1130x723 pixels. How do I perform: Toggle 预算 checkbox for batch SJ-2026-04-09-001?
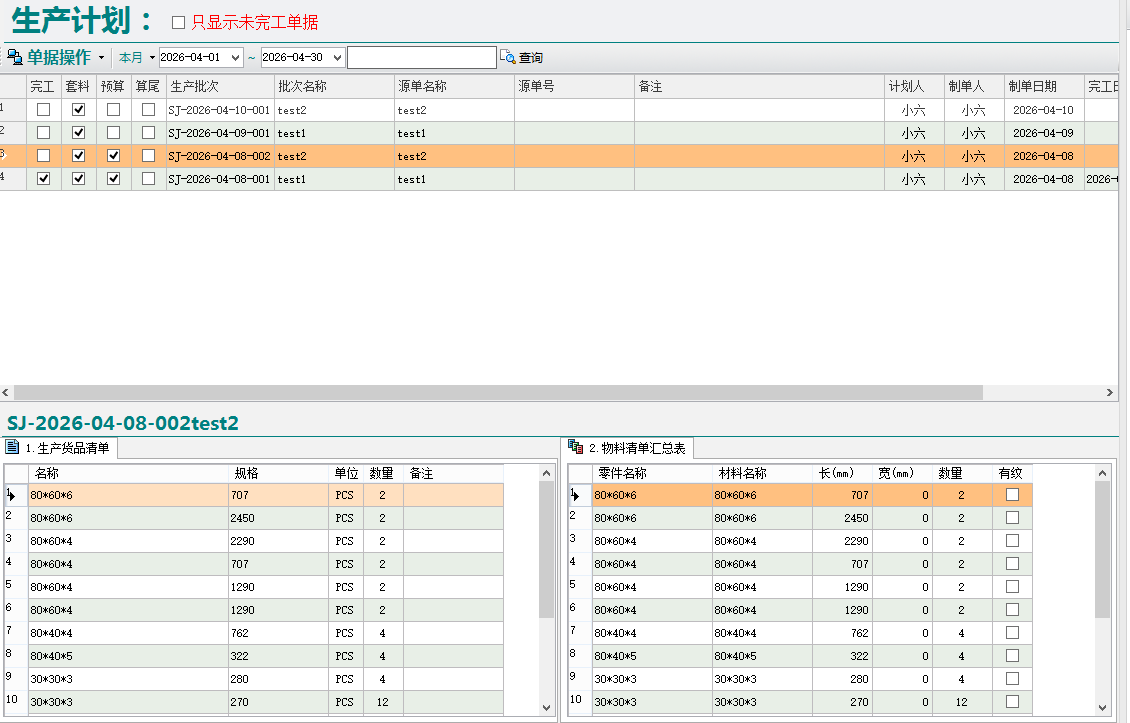114,133
